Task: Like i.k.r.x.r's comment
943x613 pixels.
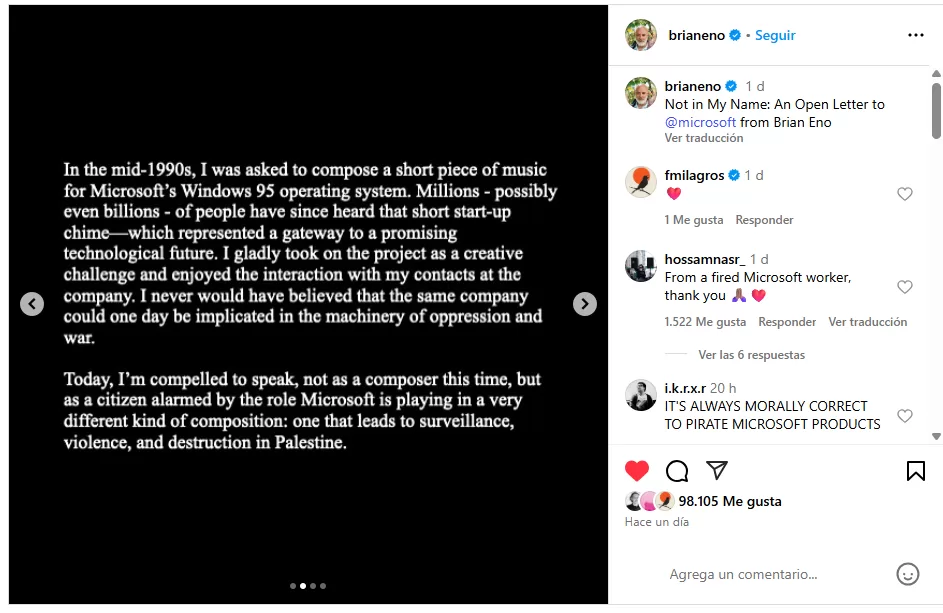Action: (904, 415)
